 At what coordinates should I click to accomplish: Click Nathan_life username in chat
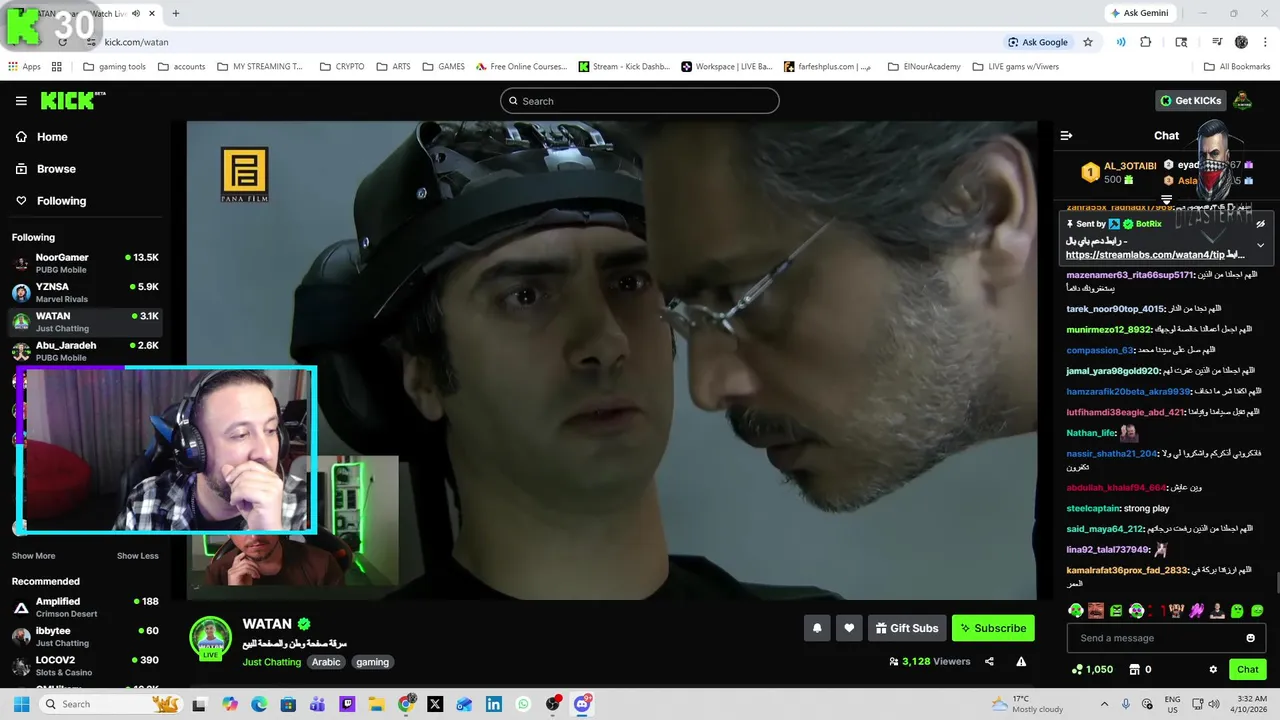(x=1091, y=433)
